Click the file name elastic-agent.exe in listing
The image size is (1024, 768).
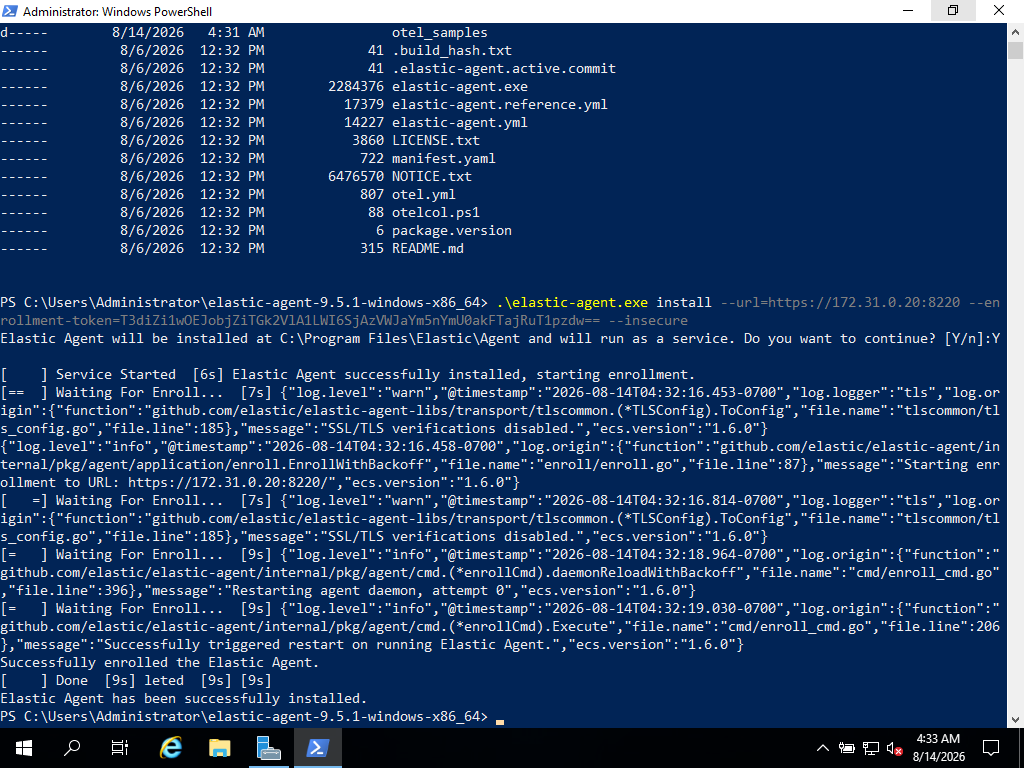coord(460,86)
